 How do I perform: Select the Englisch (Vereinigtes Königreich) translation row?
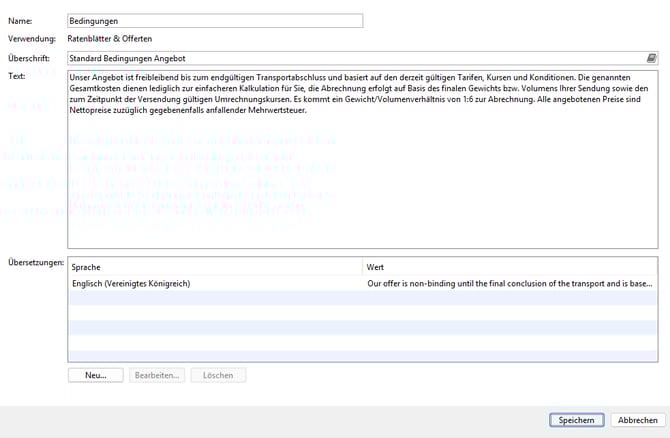215,283
